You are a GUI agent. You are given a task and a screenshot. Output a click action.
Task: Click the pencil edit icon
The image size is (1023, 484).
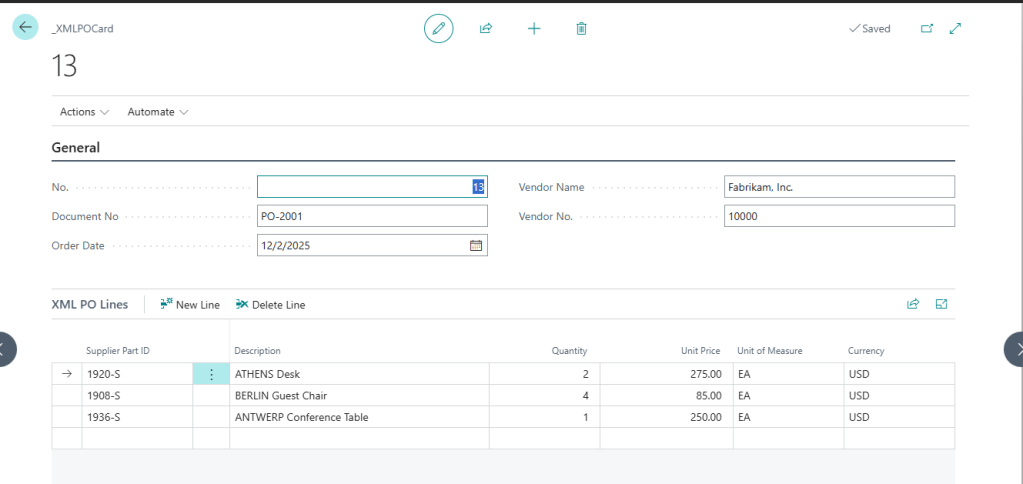coord(438,29)
